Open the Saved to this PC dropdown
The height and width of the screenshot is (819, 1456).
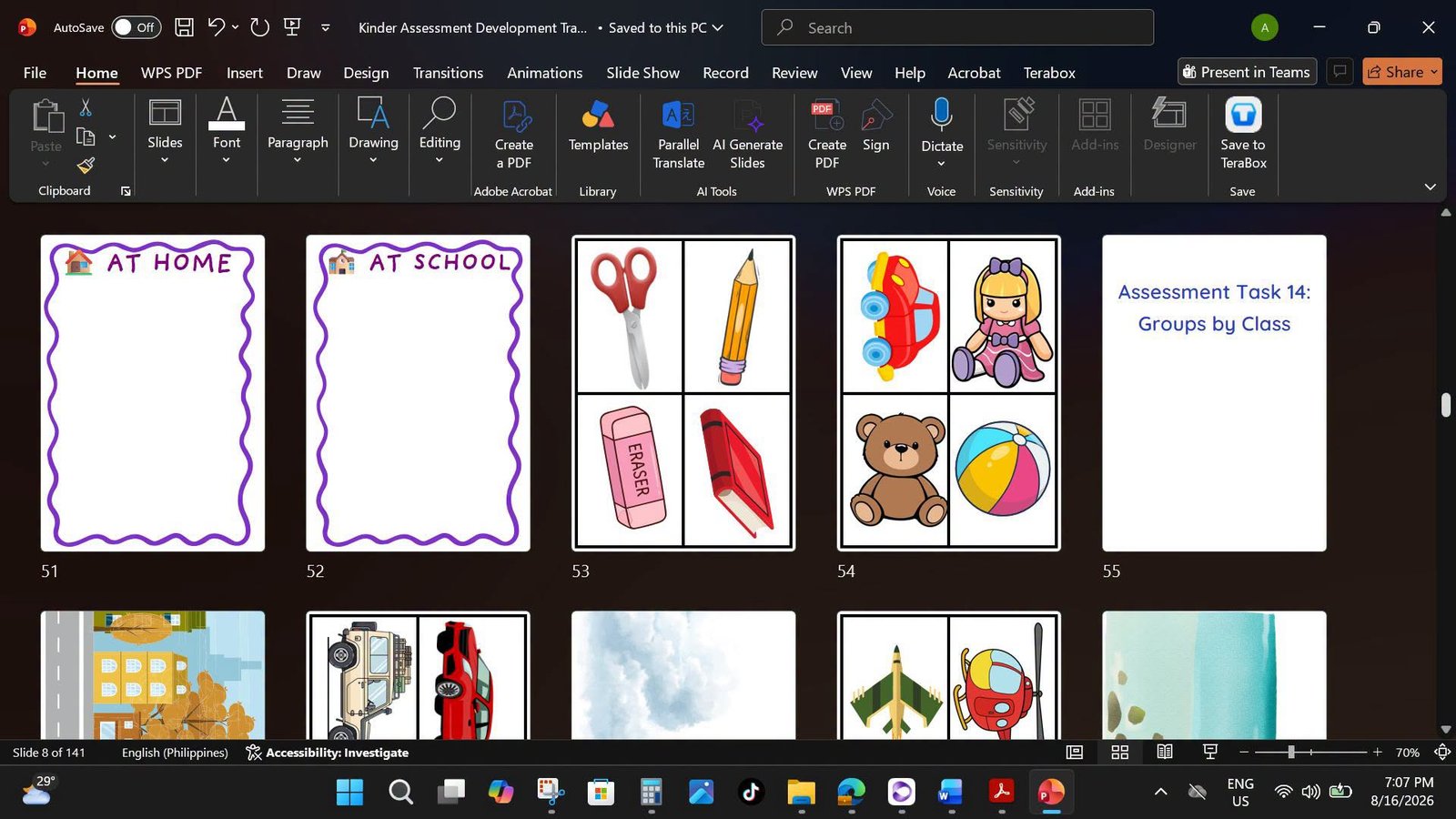718,27
